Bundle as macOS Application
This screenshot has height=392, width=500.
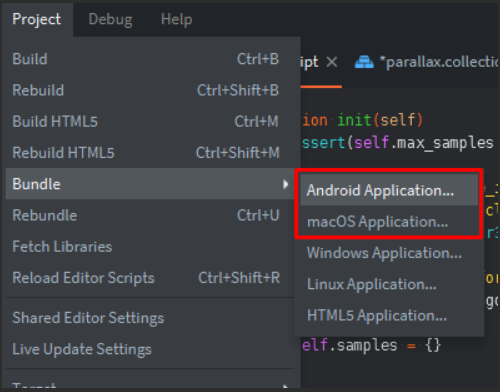389,222
